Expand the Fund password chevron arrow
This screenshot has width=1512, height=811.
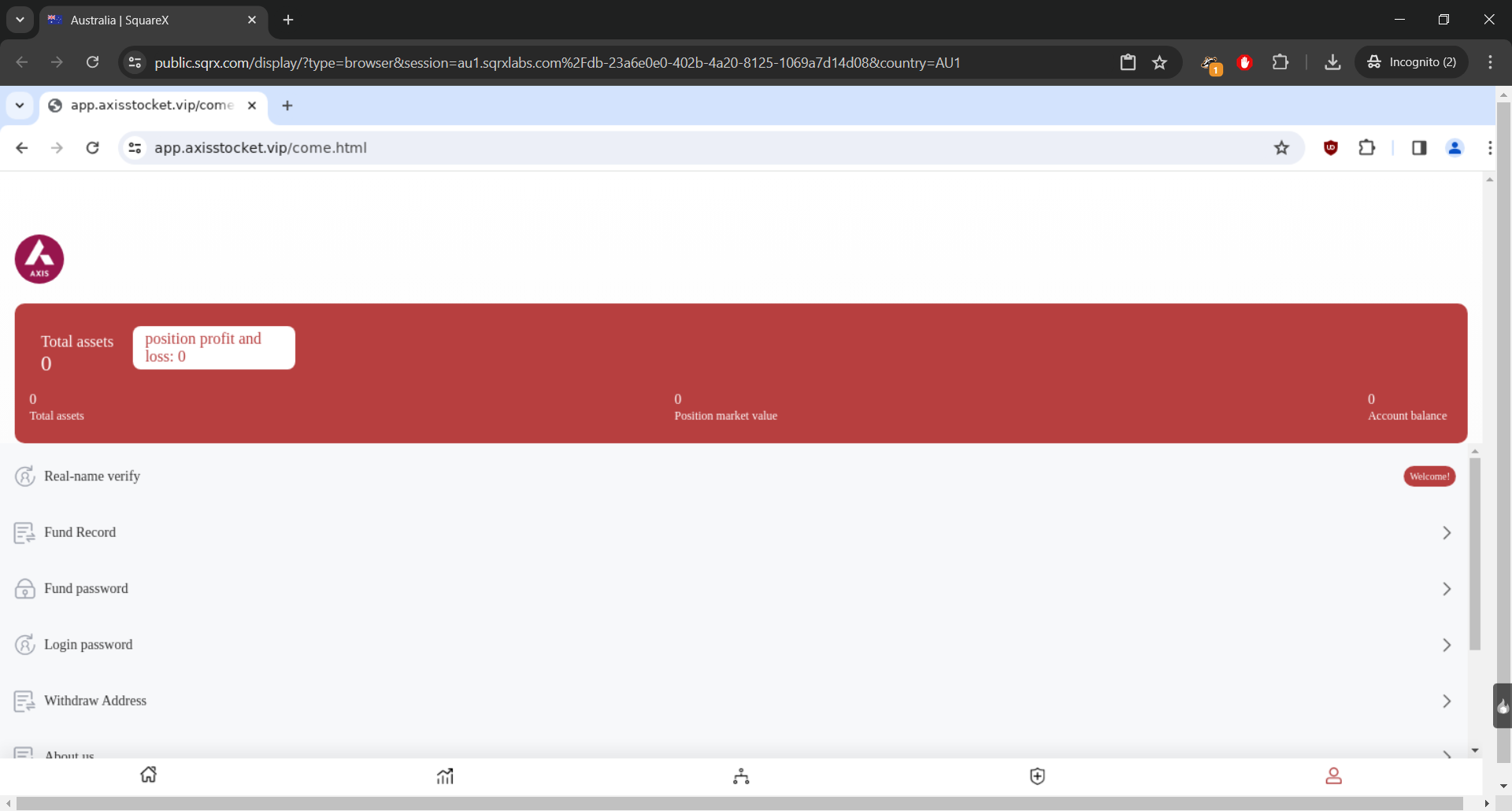click(1446, 589)
